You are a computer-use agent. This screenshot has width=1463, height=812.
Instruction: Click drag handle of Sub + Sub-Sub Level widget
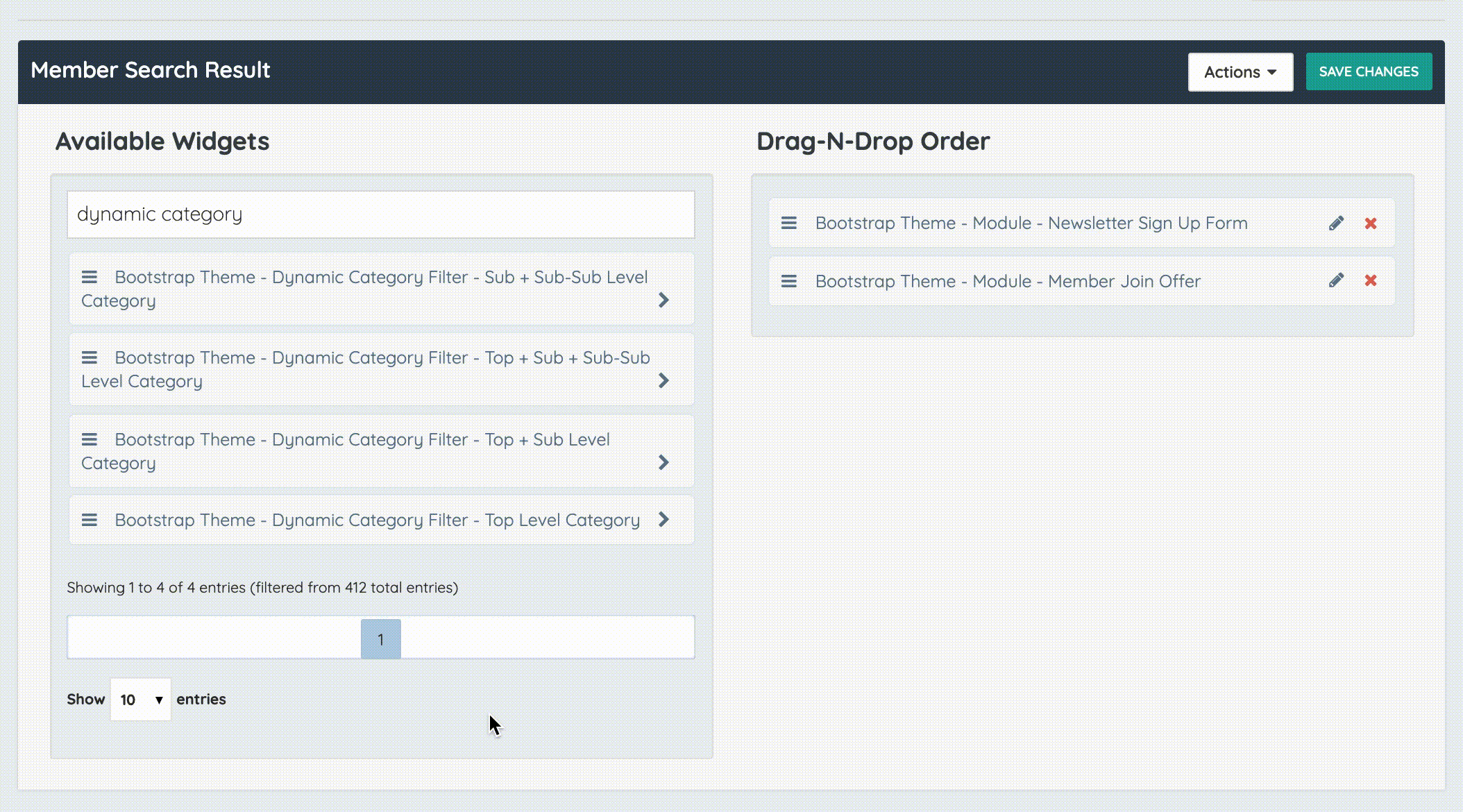(x=90, y=278)
